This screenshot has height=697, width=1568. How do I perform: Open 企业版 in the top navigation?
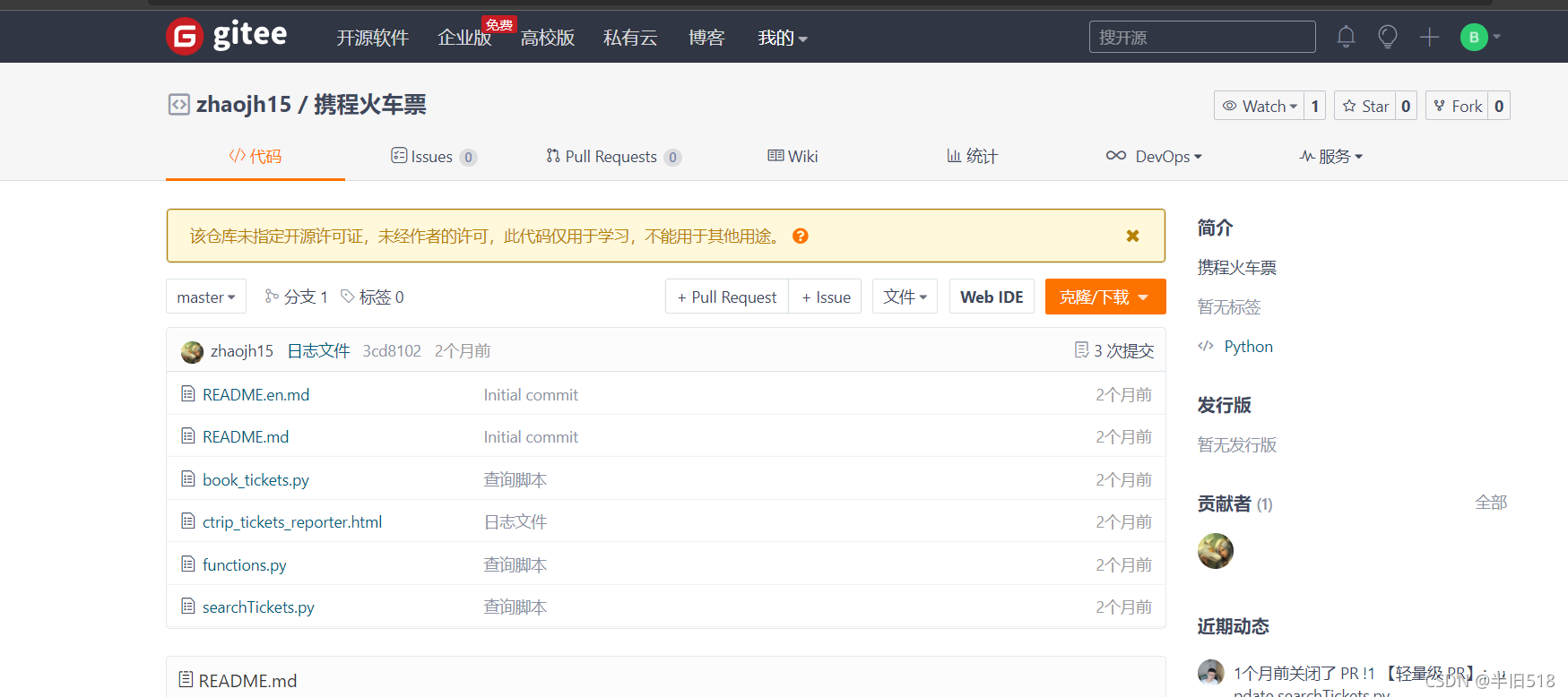pos(464,38)
